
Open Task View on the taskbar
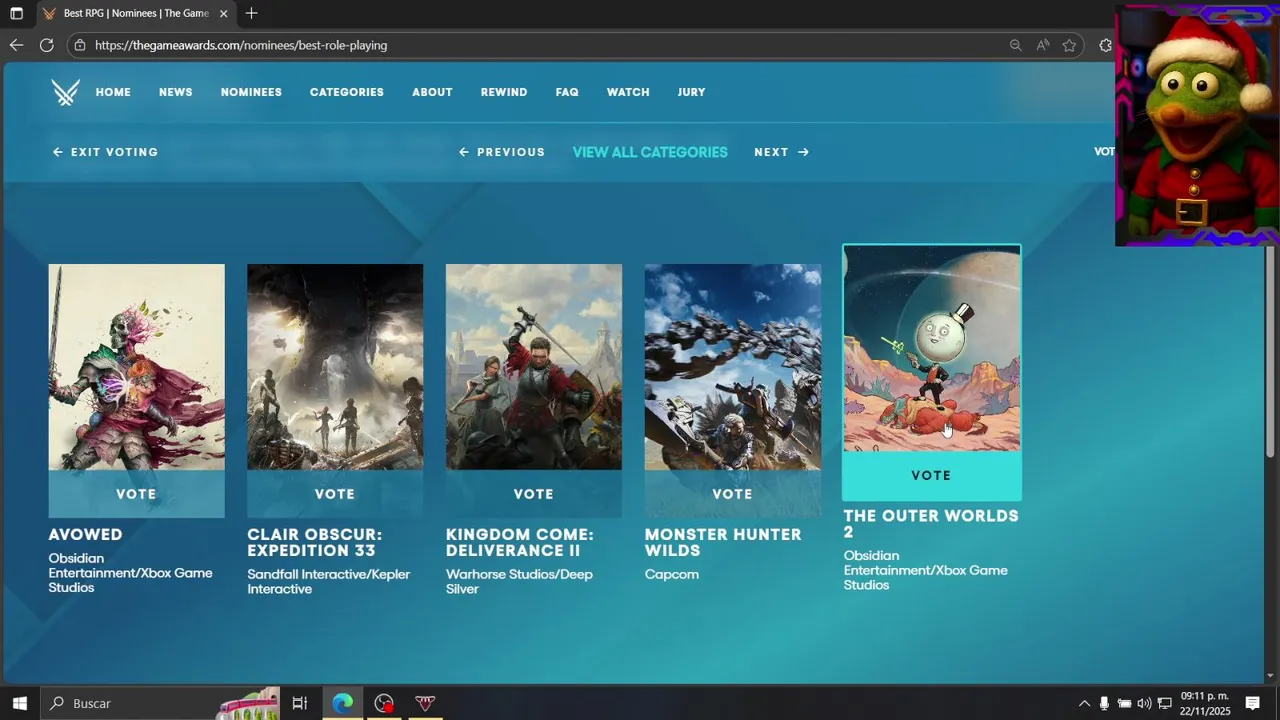(x=299, y=703)
